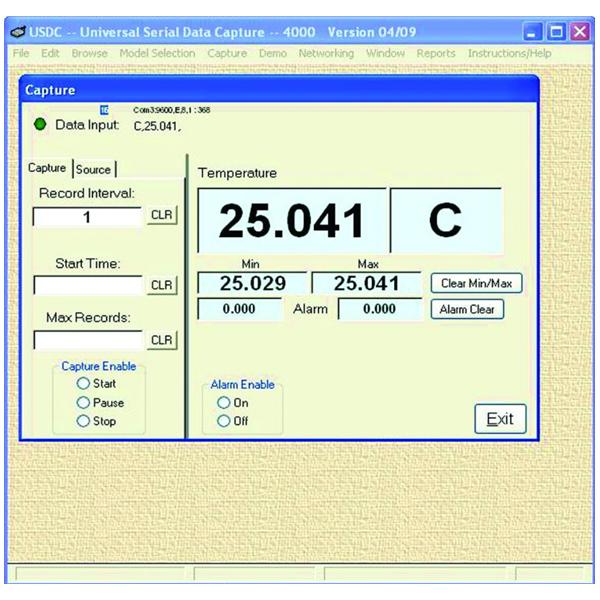The height and width of the screenshot is (600, 600).
Task: Select the Stop capture radio button
Action: [83, 421]
